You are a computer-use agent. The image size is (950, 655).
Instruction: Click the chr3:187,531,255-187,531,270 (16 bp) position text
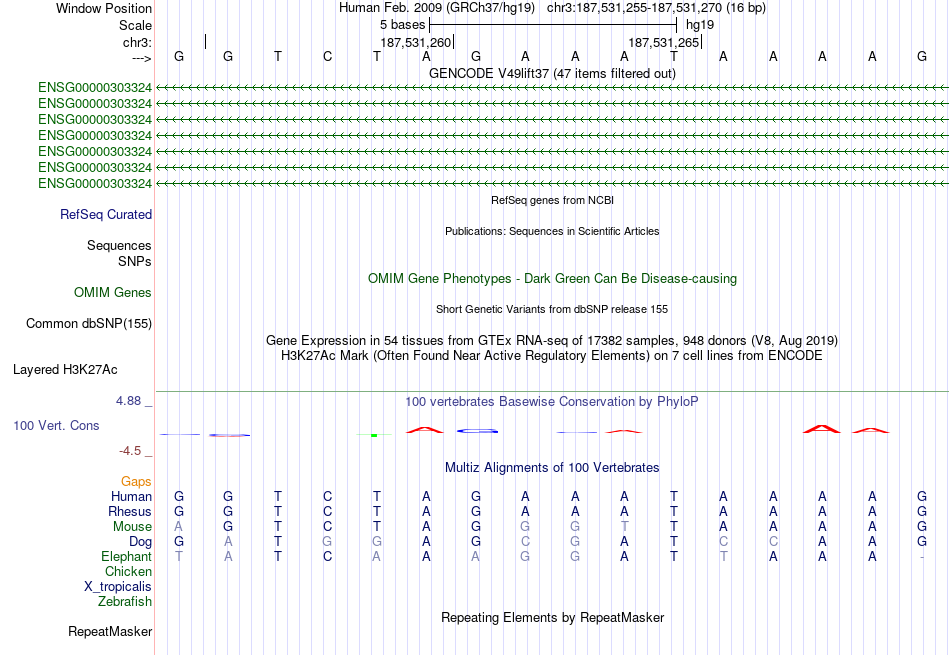pyautogui.click(x=656, y=8)
